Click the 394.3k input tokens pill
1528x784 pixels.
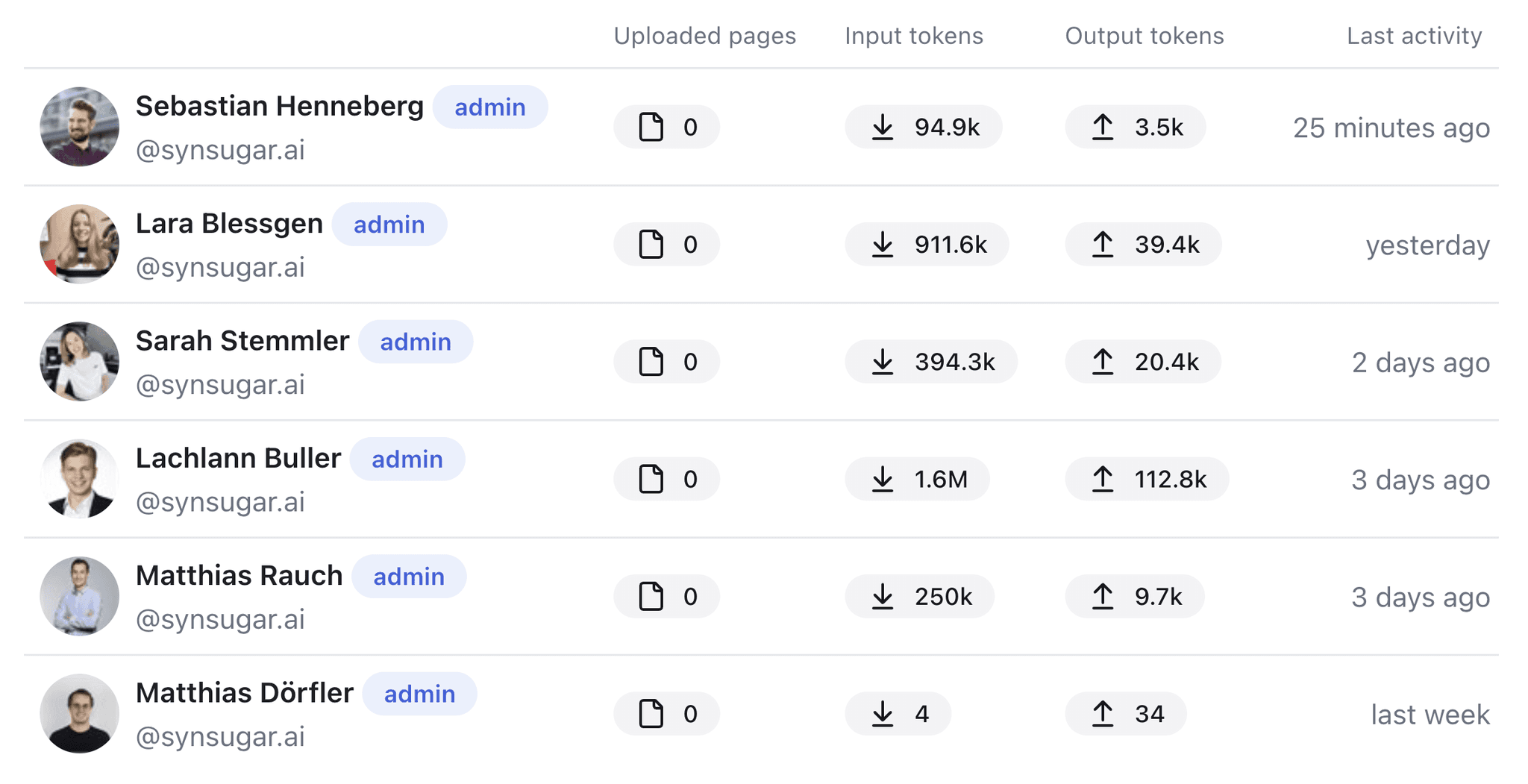coord(931,362)
